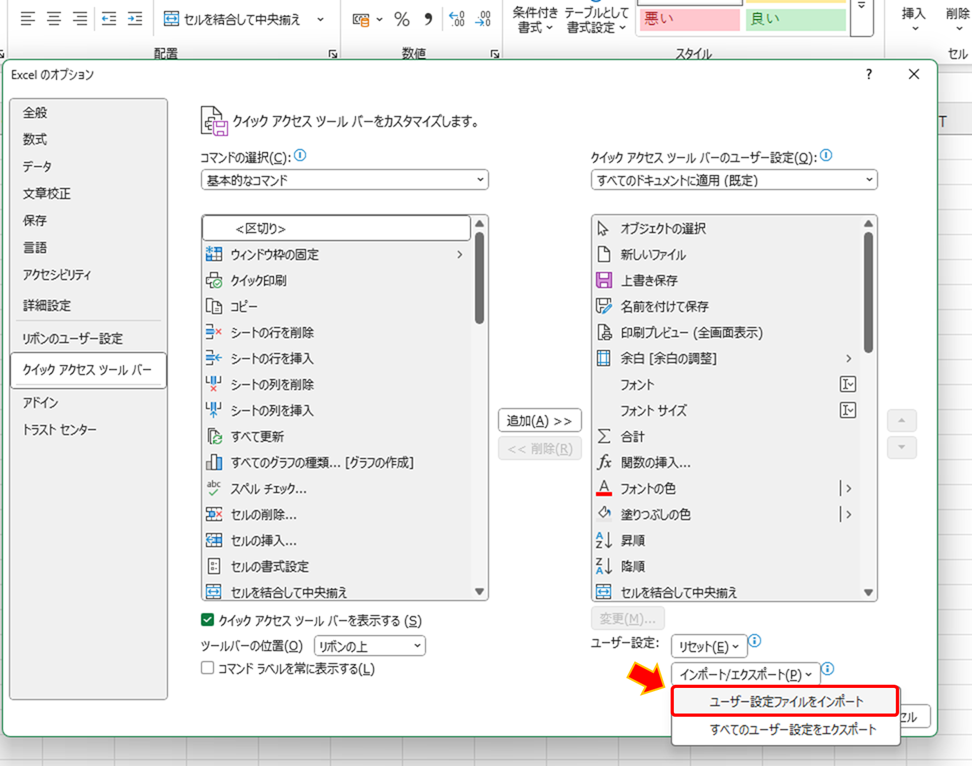Click the move up arrow button
Image resolution: width=972 pixels, height=766 pixels.
[x=901, y=421]
